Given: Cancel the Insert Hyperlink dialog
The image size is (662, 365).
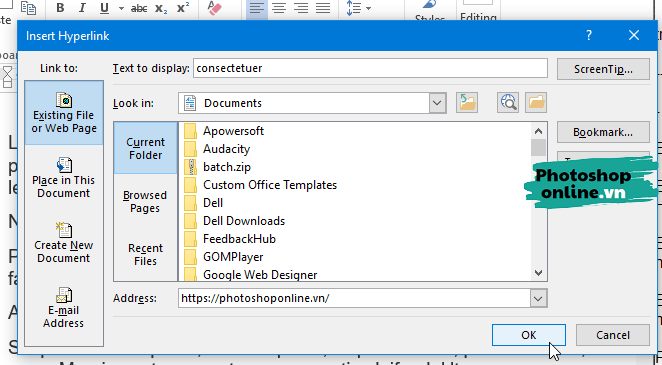Looking at the screenshot, I should (x=613, y=335).
